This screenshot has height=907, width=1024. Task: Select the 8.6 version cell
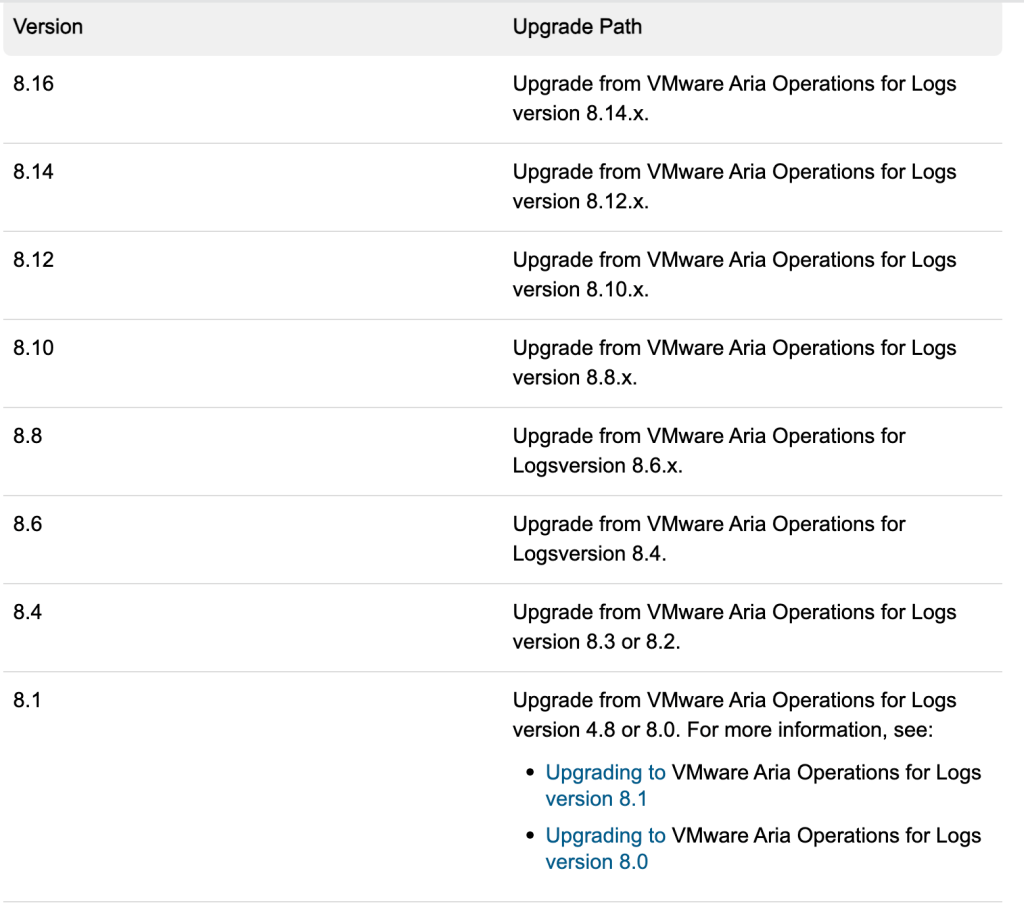click(x=28, y=524)
